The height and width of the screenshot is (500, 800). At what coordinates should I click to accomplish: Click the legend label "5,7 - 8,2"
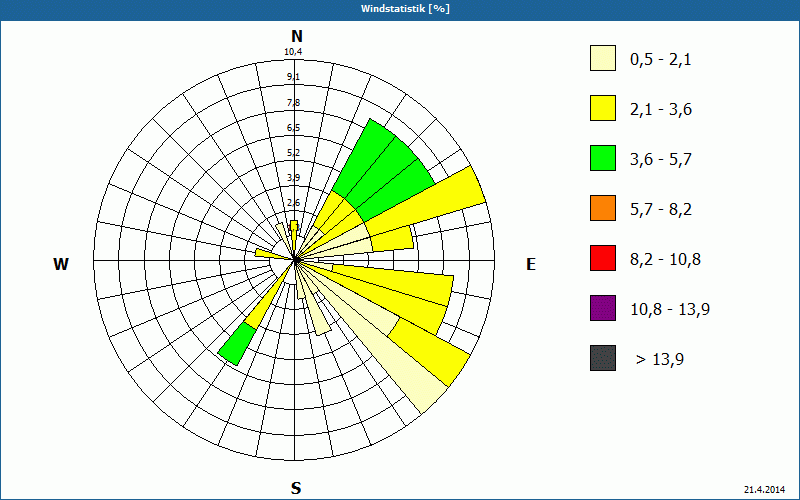pos(661,210)
